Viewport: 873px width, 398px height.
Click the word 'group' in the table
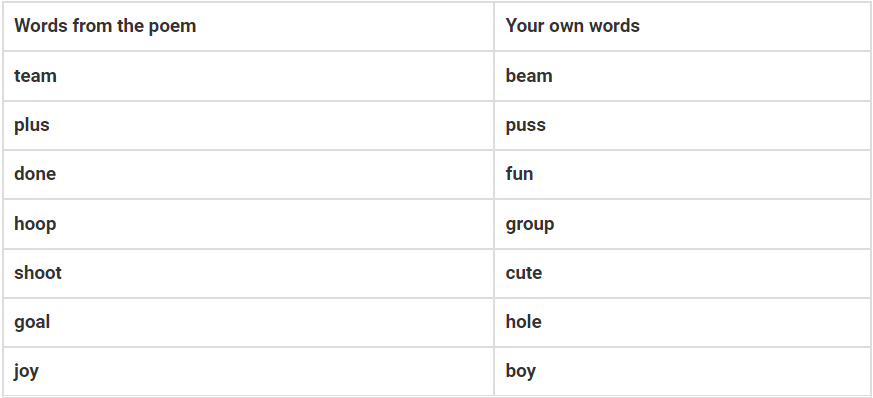pos(529,224)
